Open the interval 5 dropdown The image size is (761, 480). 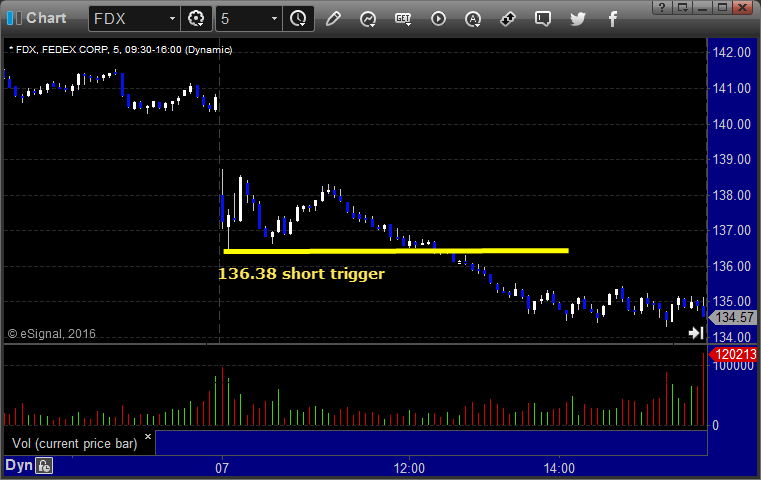[274, 18]
